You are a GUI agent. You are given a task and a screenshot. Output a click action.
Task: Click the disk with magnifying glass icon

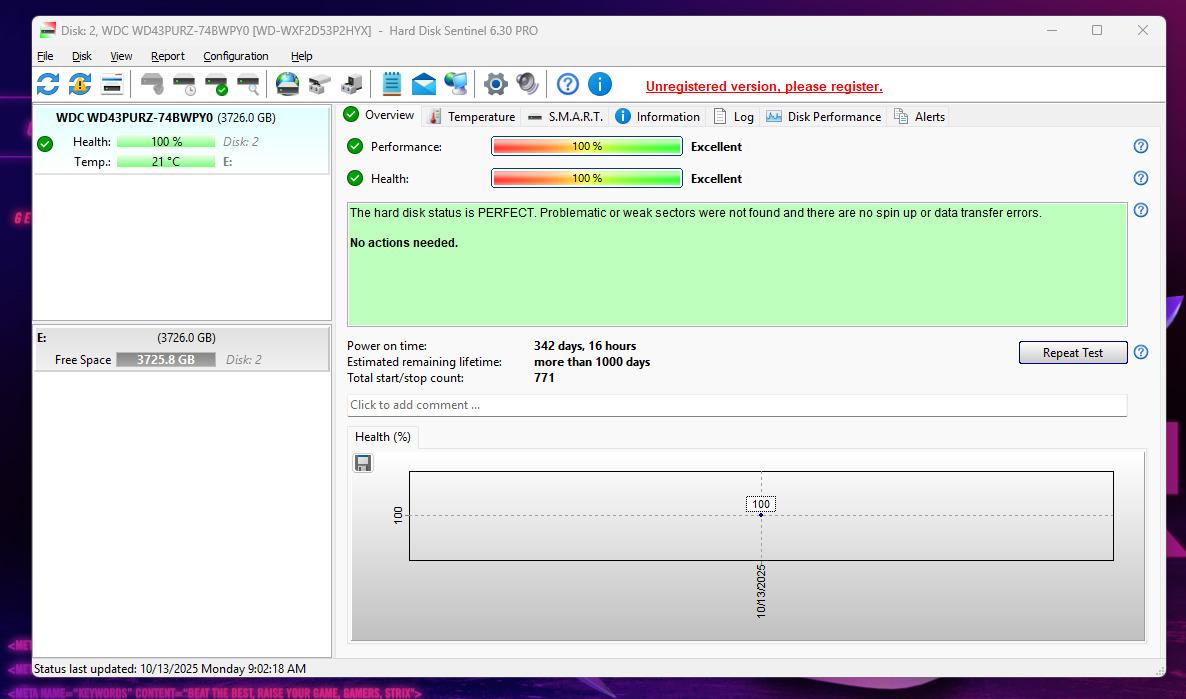pos(248,84)
